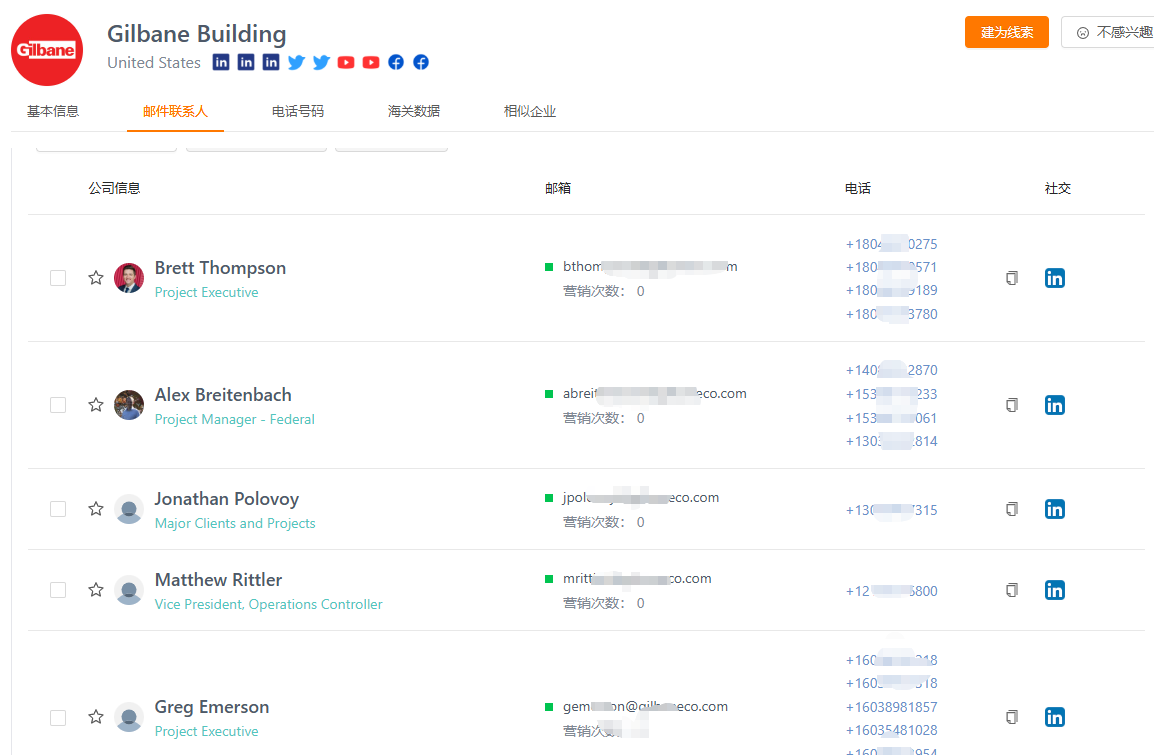Star Matthew Rittler as favorite
Viewport: 1154px width, 755px height.
[96, 589]
